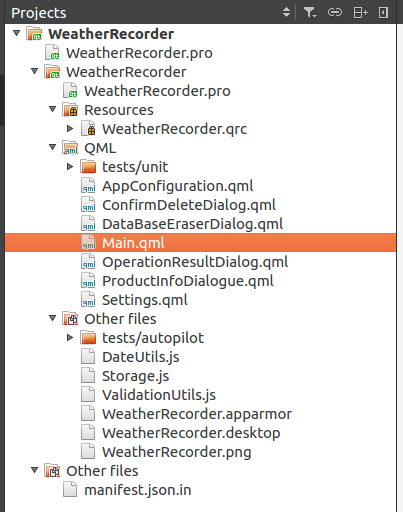Select top-level WeatherRecorder.pro text
Image resolution: width=403 pixels, height=512 pixels.
tap(139, 53)
